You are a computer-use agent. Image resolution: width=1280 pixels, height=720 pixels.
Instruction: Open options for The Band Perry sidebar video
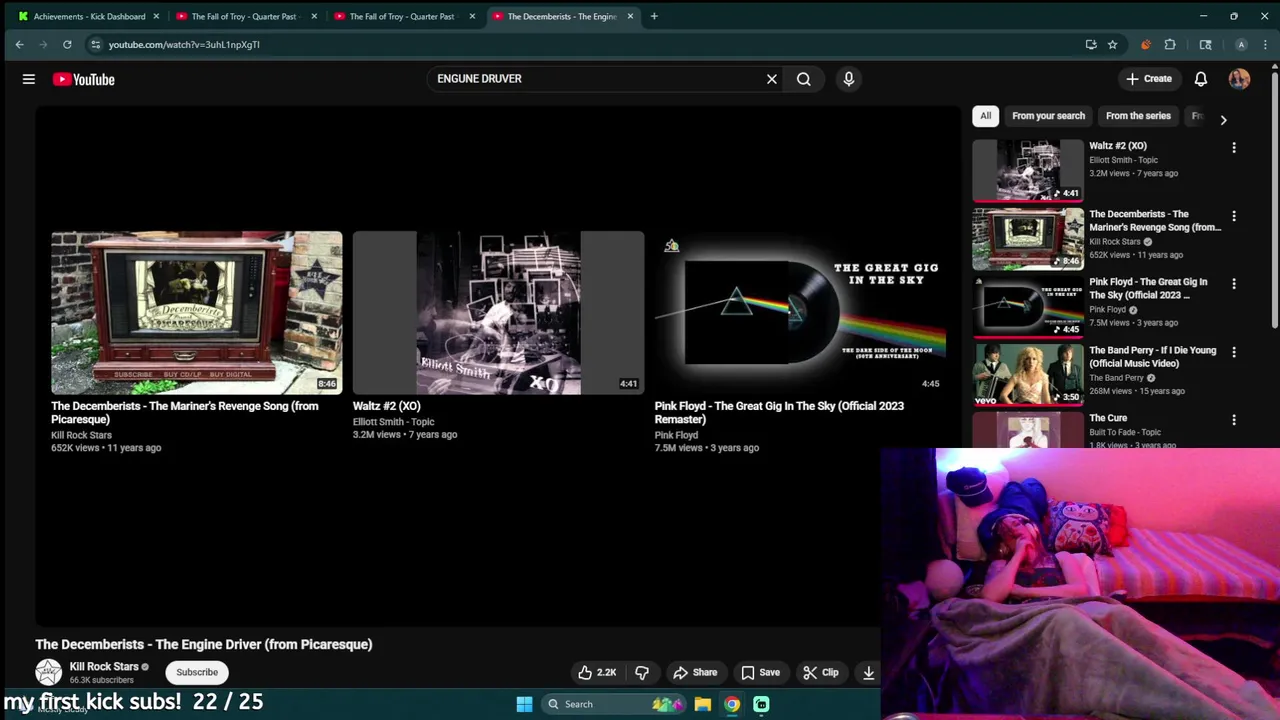(1234, 352)
